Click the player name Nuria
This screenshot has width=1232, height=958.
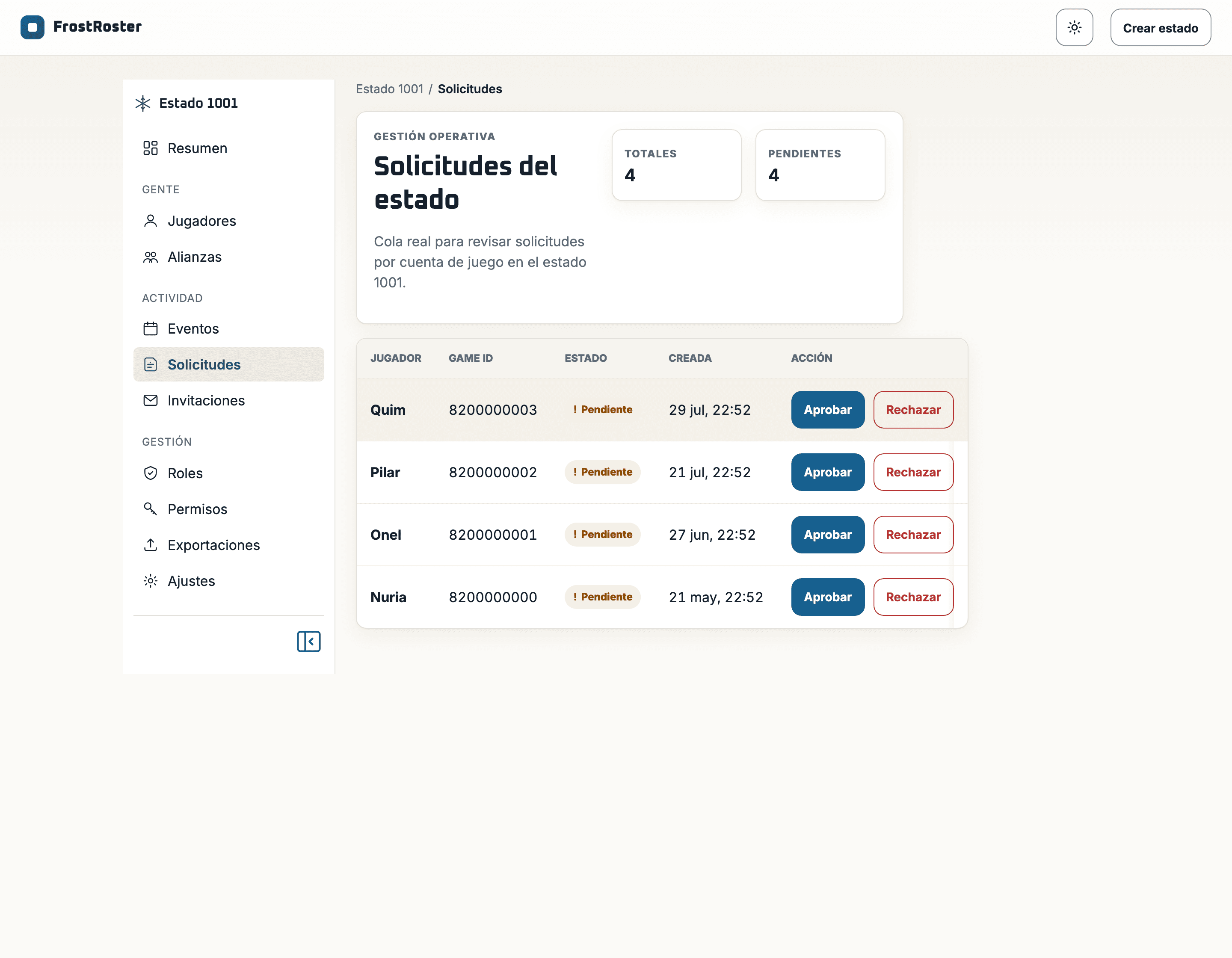[x=388, y=597]
